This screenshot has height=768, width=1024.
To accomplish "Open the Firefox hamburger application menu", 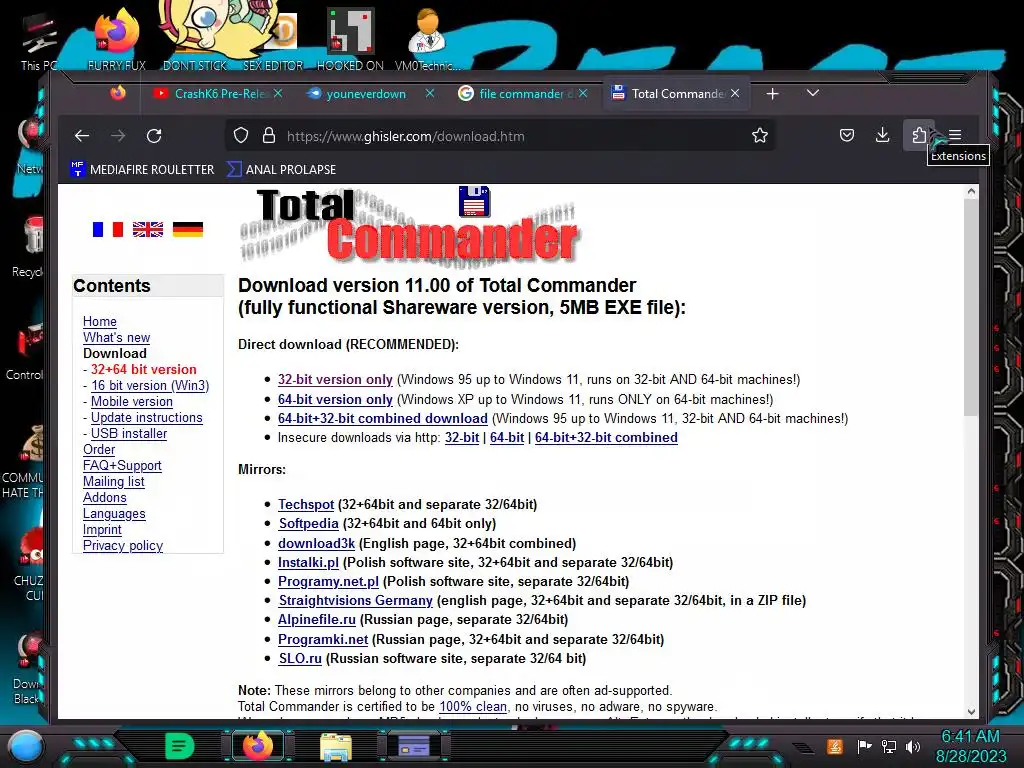I will [955, 135].
